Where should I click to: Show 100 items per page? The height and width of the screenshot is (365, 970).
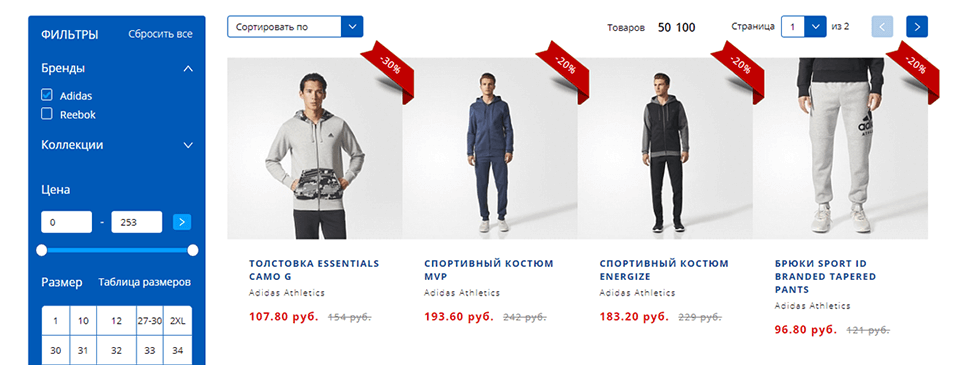click(685, 27)
